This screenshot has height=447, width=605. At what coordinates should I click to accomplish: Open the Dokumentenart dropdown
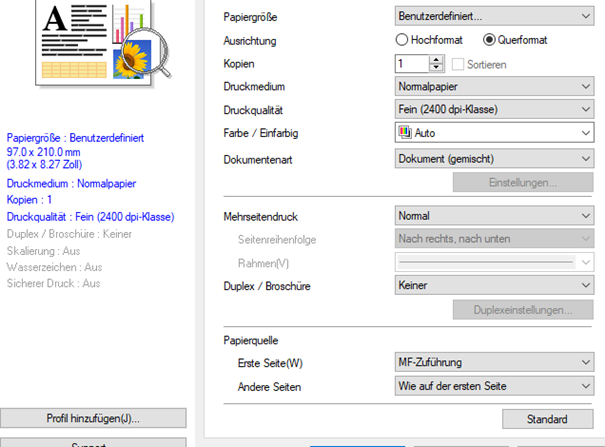(493, 158)
